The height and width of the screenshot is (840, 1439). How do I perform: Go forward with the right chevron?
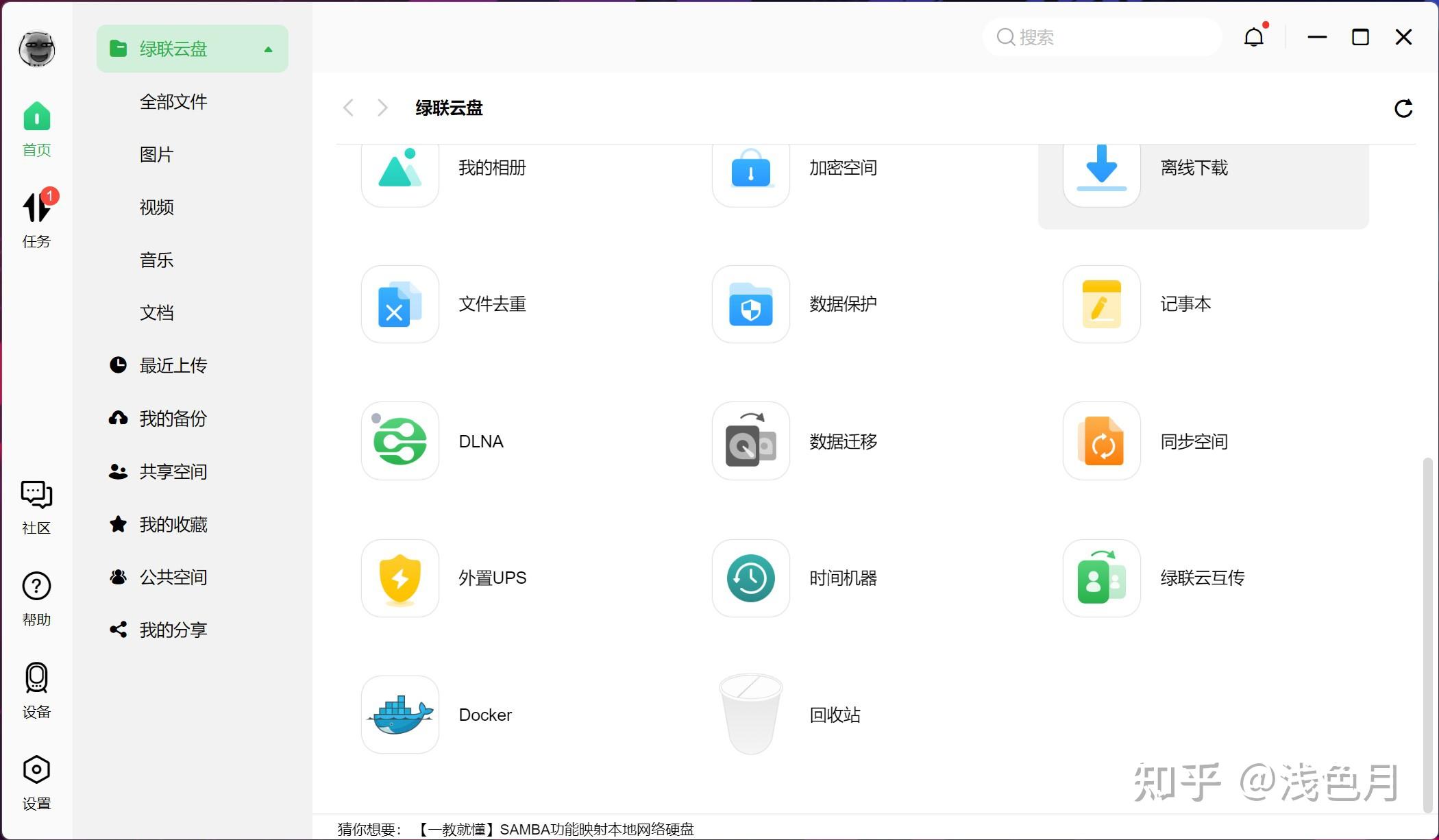click(x=383, y=108)
